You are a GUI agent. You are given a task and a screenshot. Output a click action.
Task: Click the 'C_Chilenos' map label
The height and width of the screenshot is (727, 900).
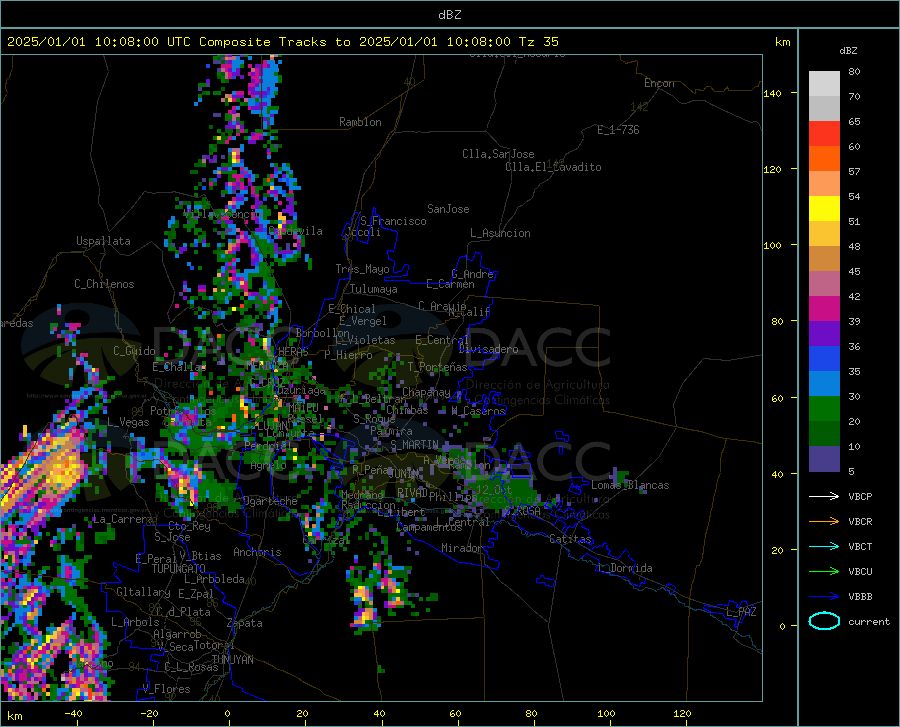[x=104, y=284]
